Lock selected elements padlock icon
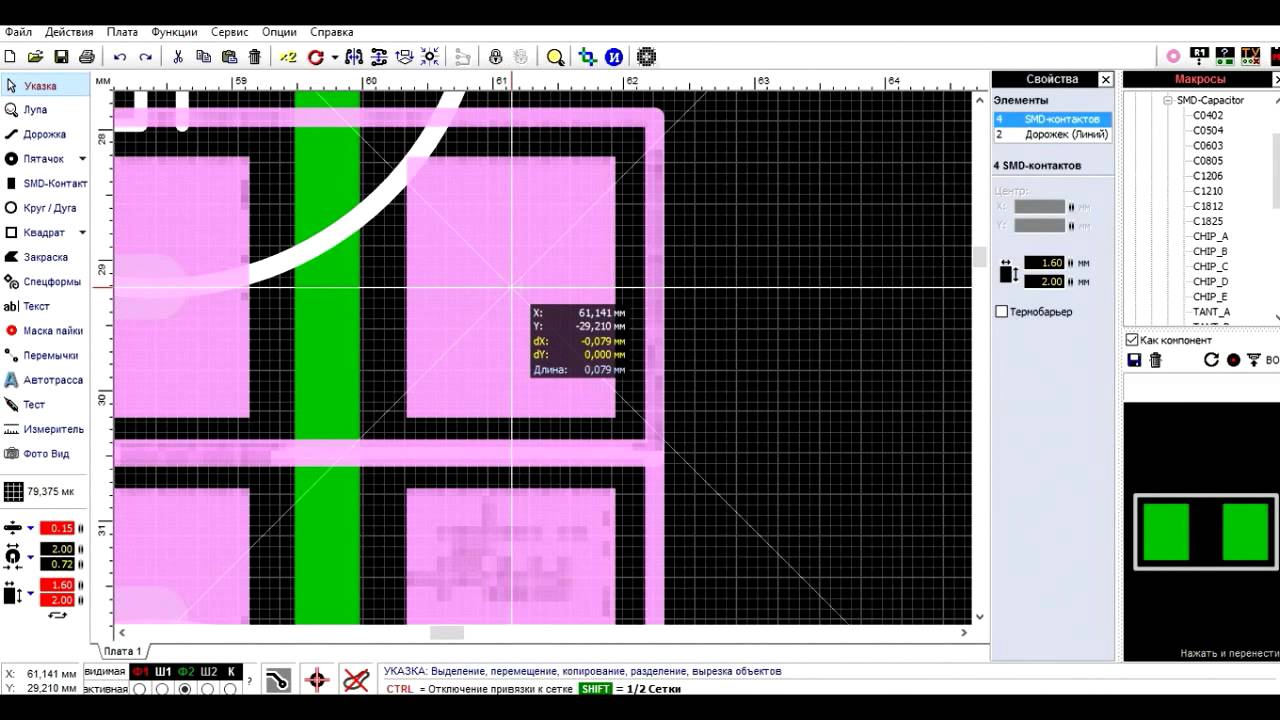Image resolution: width=1280 pixels, height=720 pixels. [x=495, y=57]
